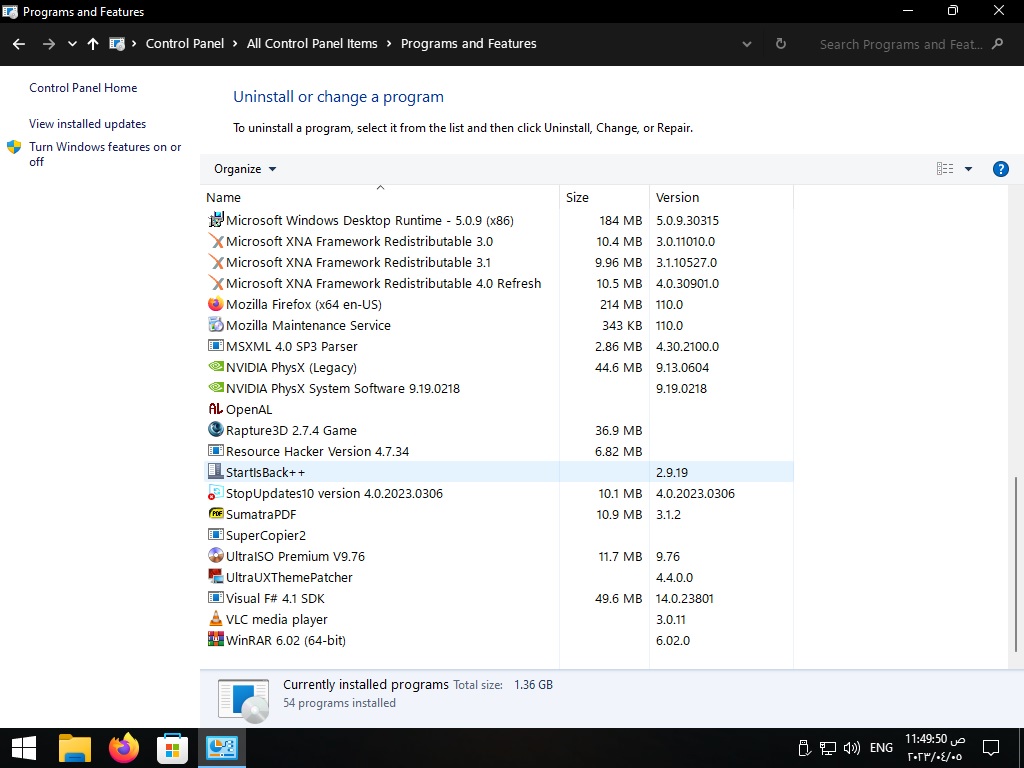Click the Back navigation arrow
Screen dimensions: 1024x768
[x=19, y=44]
